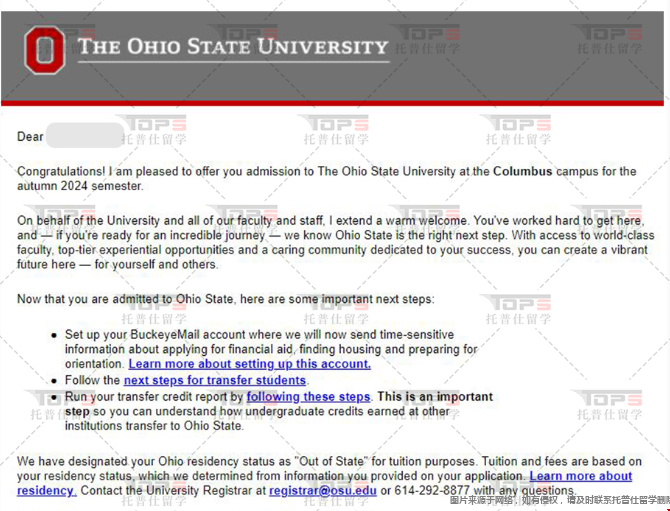Click the redacted recipient name box

click(85, 135)
